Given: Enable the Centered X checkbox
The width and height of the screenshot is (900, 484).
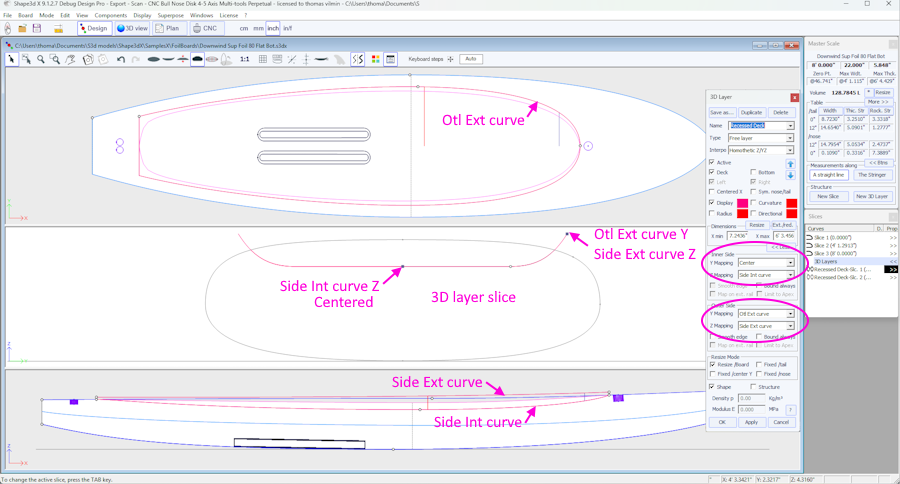Looking at the screenshot, I should (712, 191).
